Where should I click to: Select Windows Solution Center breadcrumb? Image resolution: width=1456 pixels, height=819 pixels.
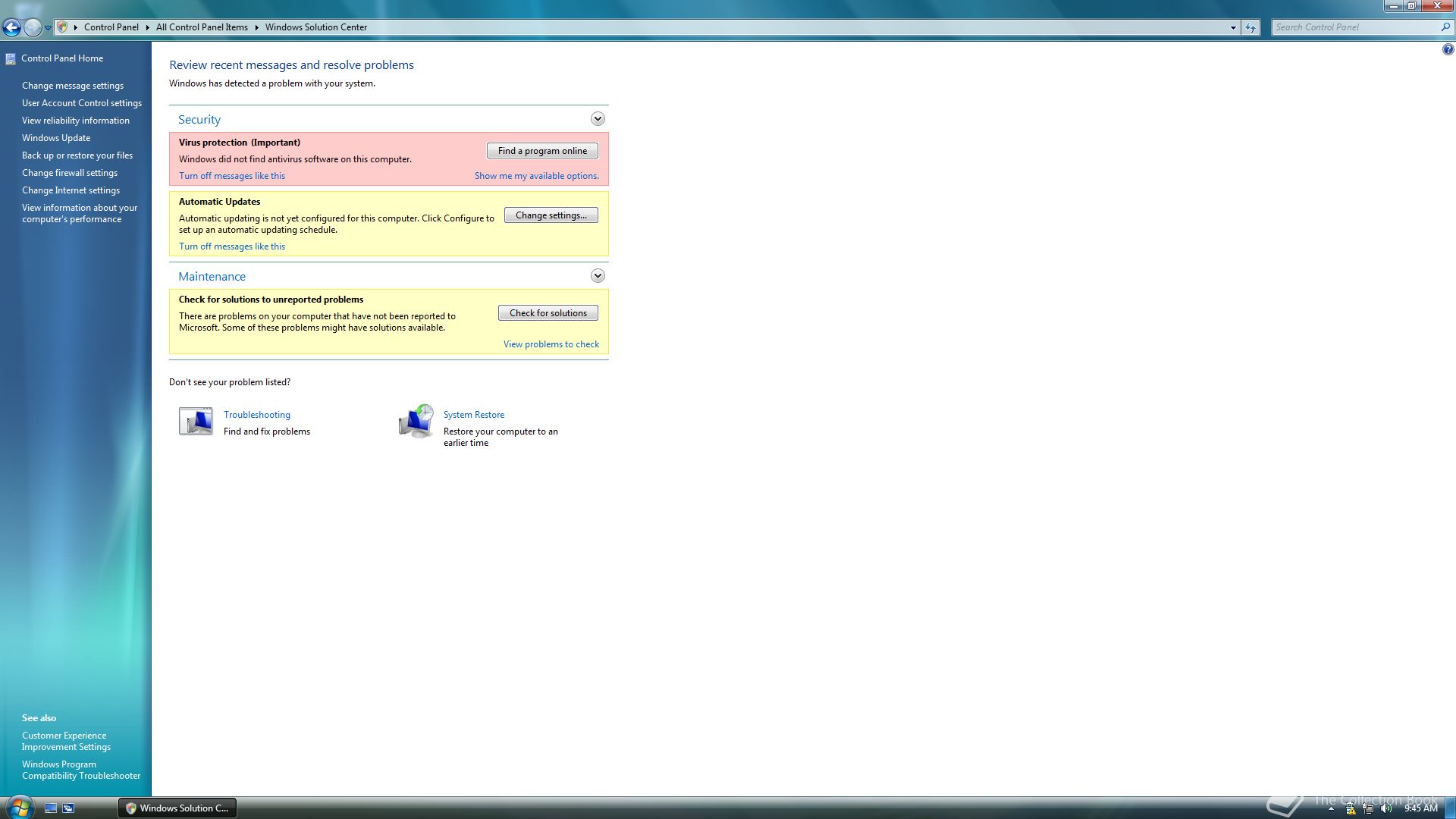316,27
